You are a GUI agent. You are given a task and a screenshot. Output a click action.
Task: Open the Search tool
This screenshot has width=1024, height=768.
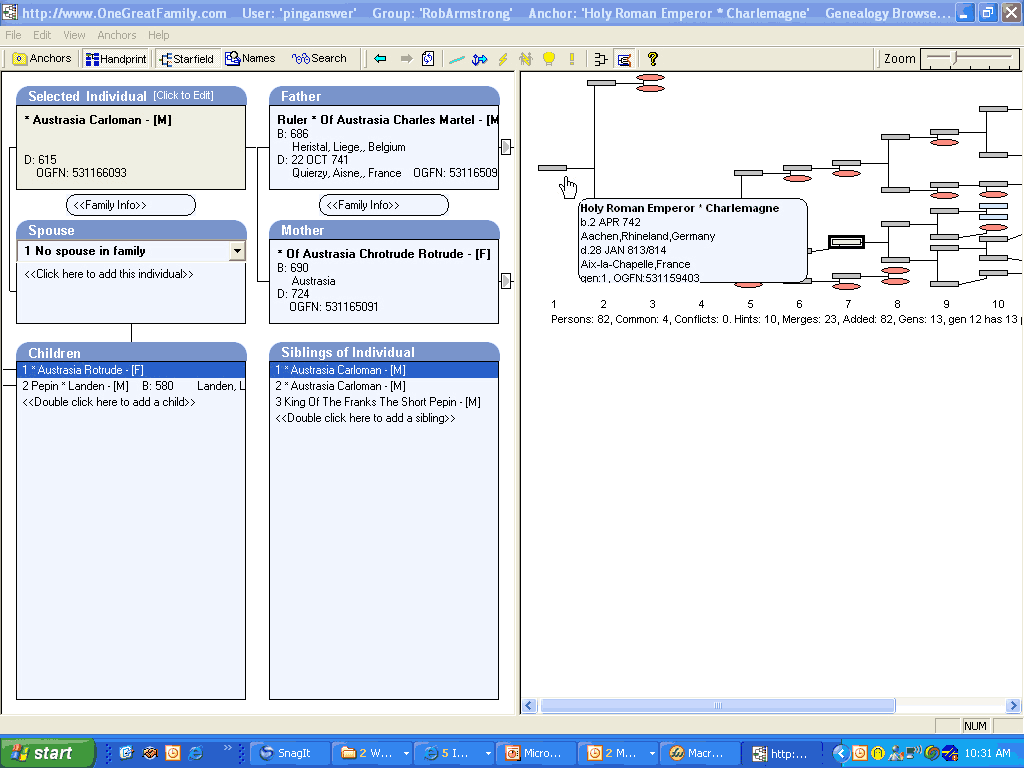[319, 59]
